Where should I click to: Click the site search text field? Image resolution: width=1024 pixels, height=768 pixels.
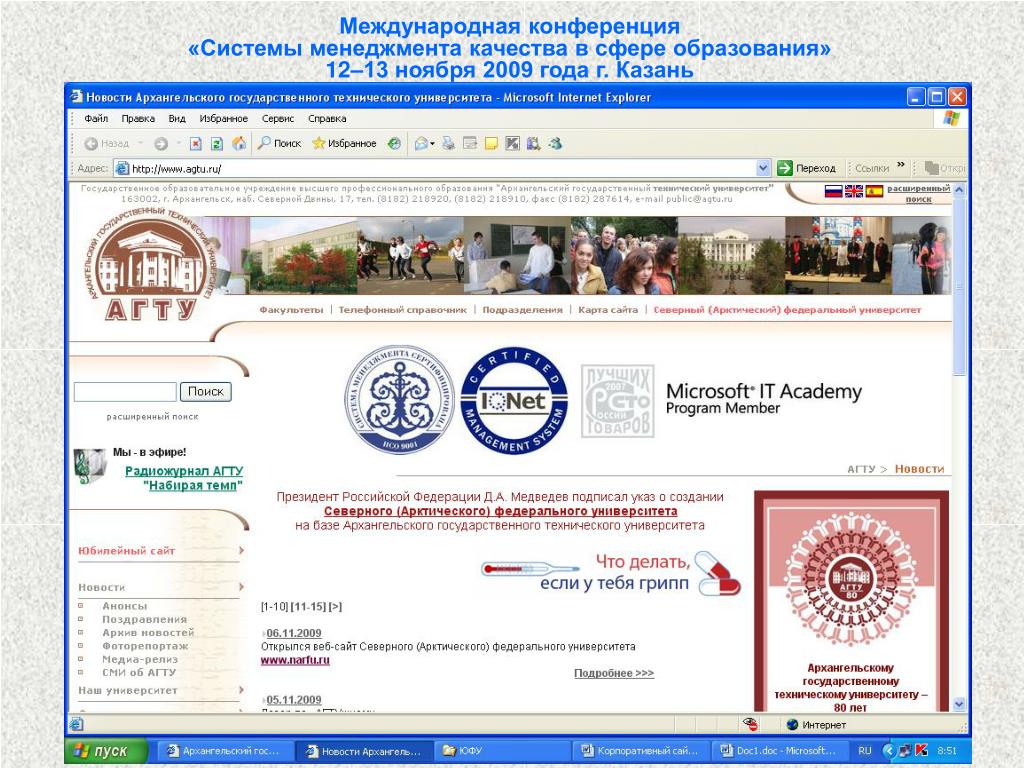point(125,392)
